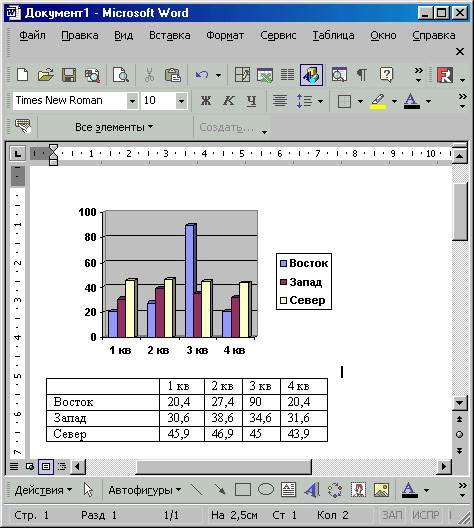
Task: Open the Вид menu
Action: pos(123,35)
